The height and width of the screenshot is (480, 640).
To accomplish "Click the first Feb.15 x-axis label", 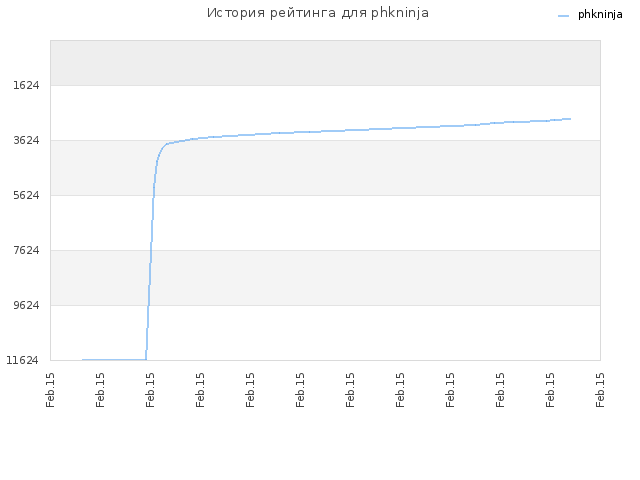I will tap(50, 390).
